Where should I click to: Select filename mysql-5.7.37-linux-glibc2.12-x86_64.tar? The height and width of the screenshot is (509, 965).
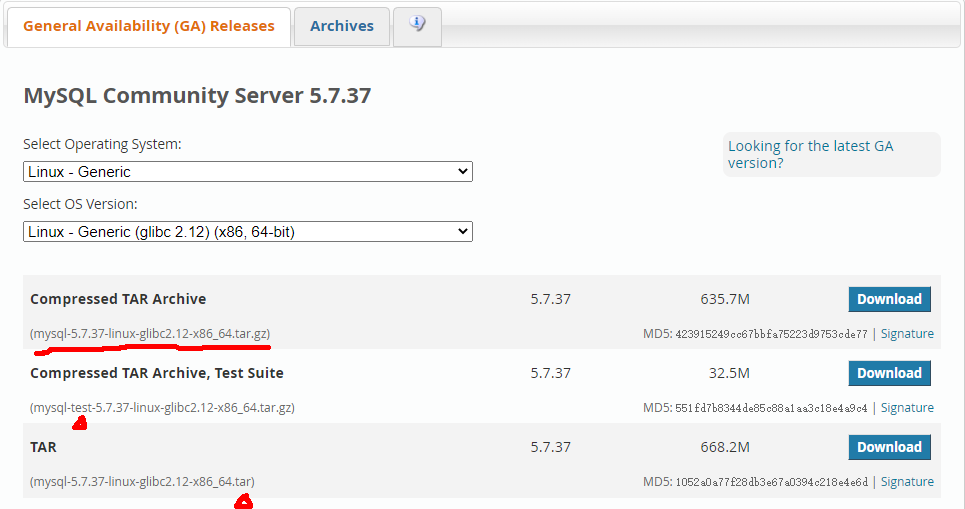(142, 481)
